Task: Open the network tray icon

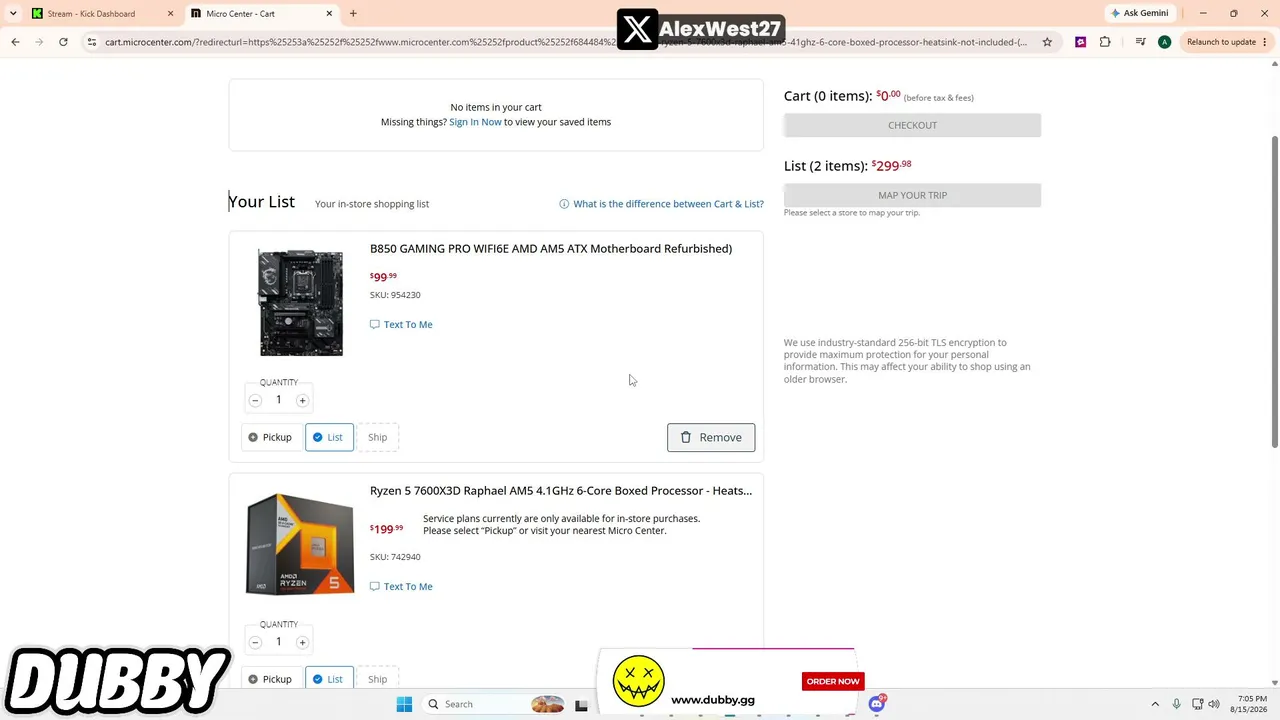Action: [x=1197, y=704]
